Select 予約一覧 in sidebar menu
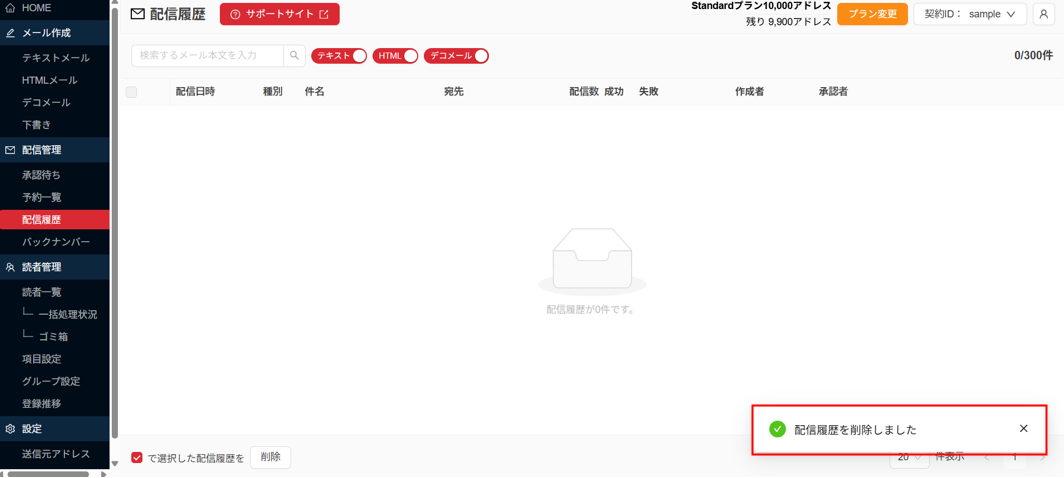This screenshot has width=1064, height=478. (42, 197)
